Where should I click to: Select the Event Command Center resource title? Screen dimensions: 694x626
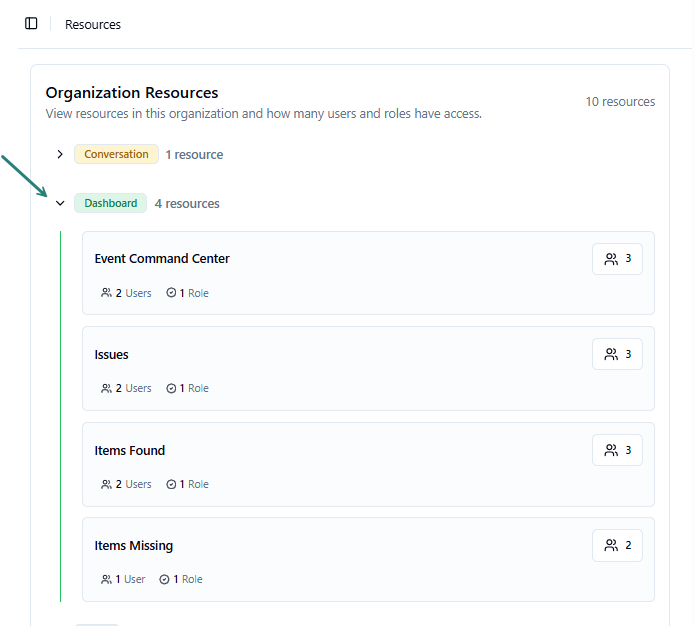tap(162, 259)
